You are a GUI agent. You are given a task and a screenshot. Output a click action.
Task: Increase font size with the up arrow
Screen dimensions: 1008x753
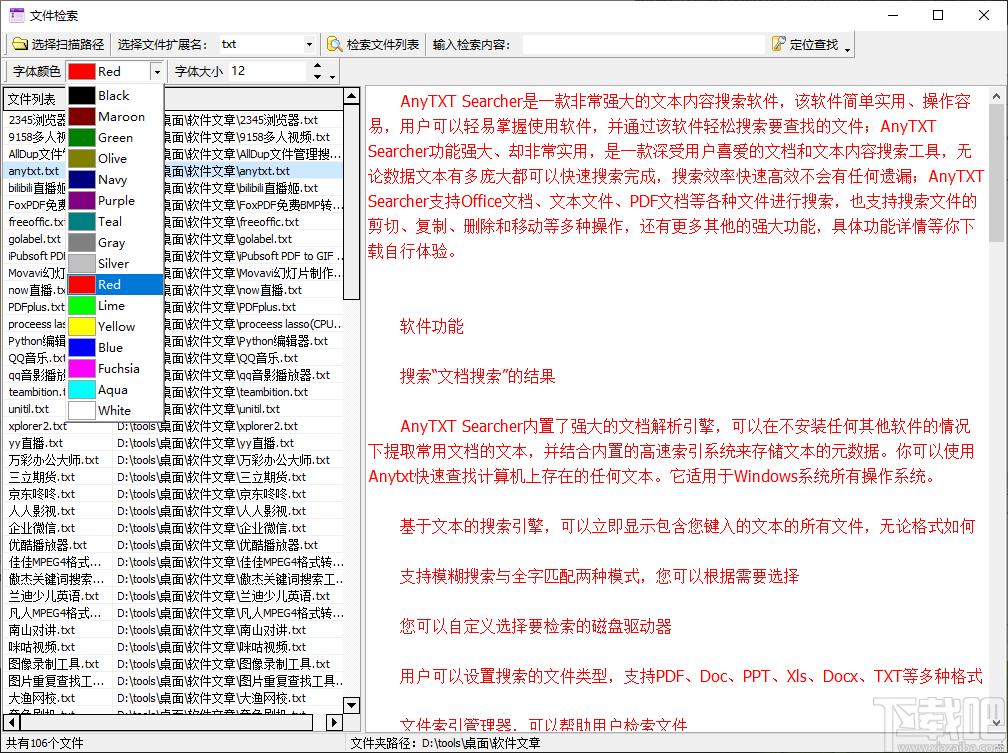coord(317,66)
